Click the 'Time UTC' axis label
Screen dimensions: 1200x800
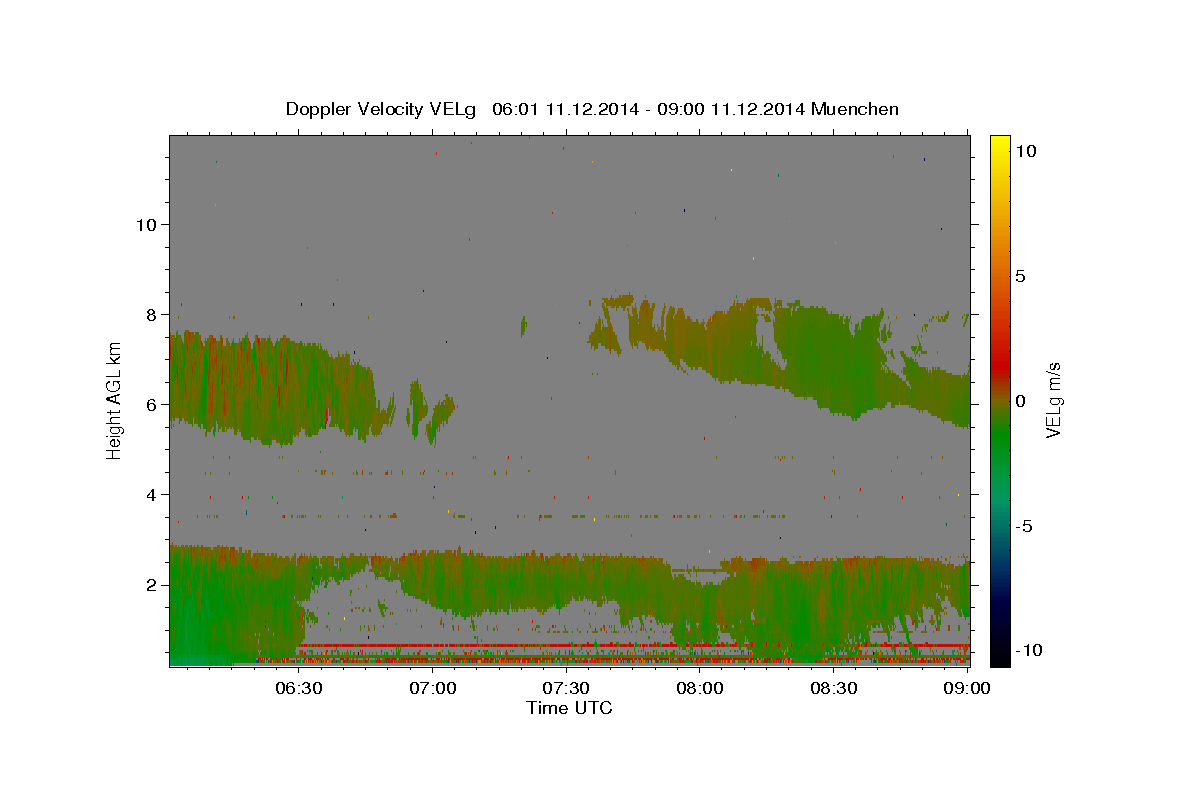pyautogui.click(x=569, y=708)
